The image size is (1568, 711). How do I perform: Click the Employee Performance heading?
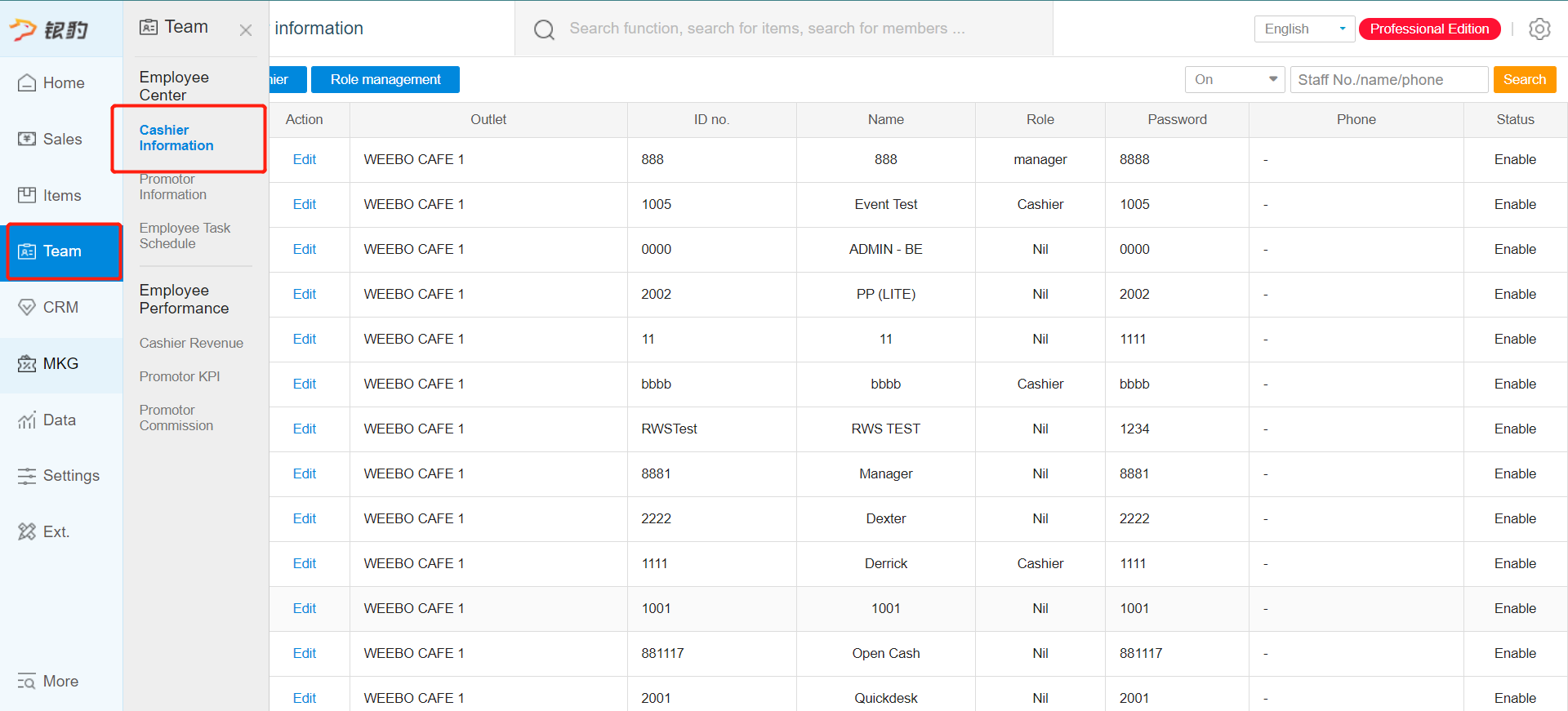184,299
